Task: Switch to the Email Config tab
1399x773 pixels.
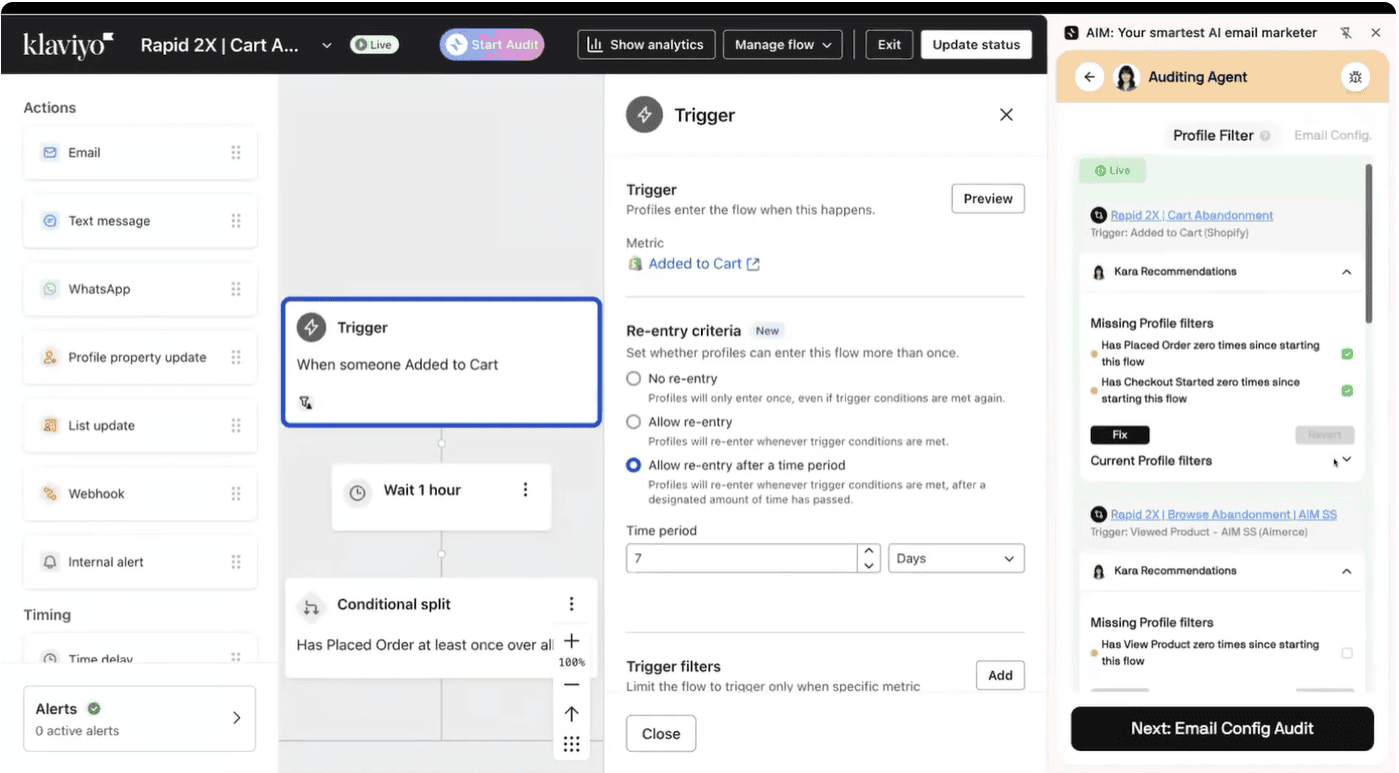Action: click(1332, 135)
